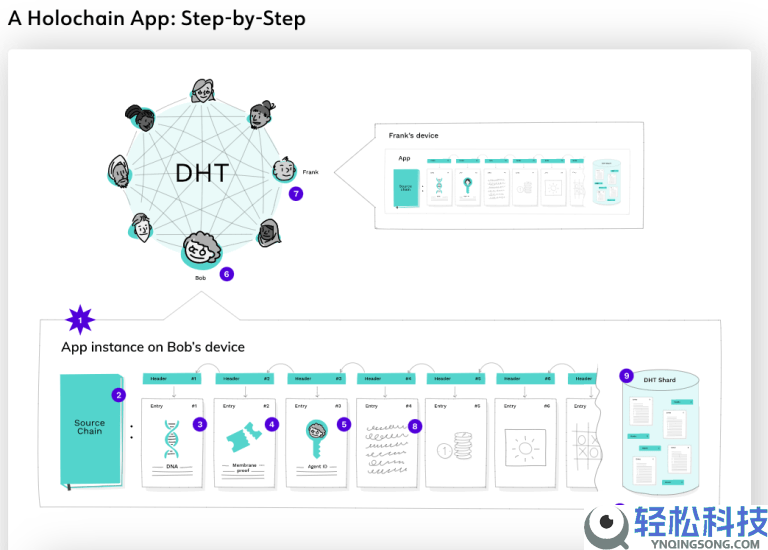Click Bob's avatar in the DHT network
This screenshot has width=768, height=550.
click(200, 248)
